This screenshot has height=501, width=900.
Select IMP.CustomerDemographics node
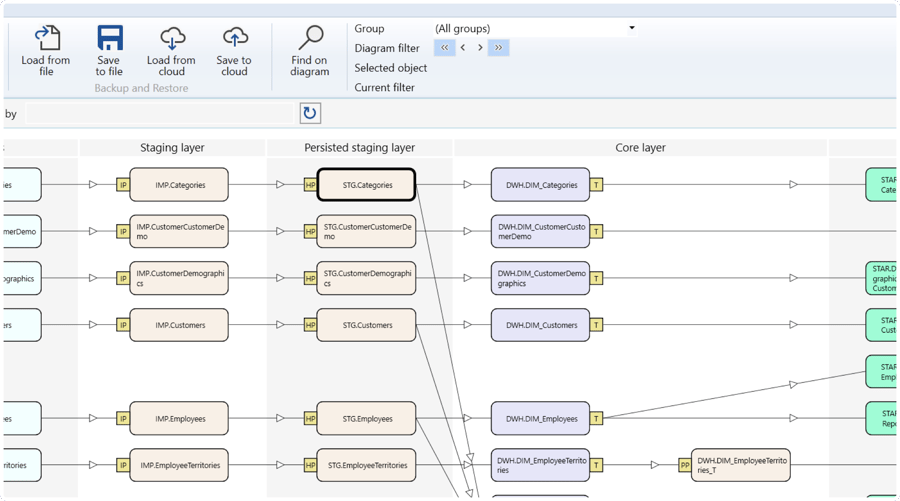click(179, 278)
